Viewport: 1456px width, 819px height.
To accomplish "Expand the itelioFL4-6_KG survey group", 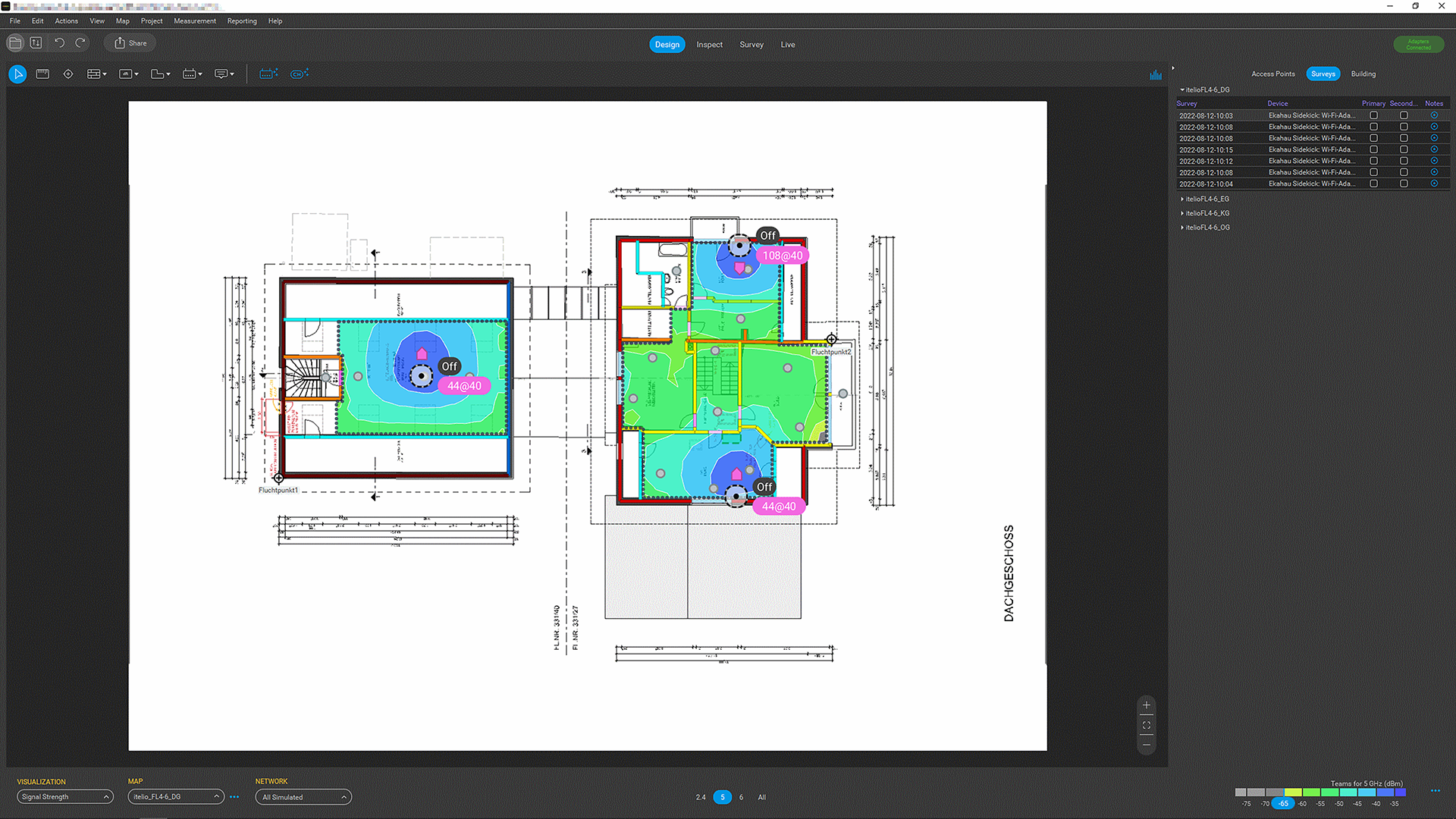I will pos(1181,213).
